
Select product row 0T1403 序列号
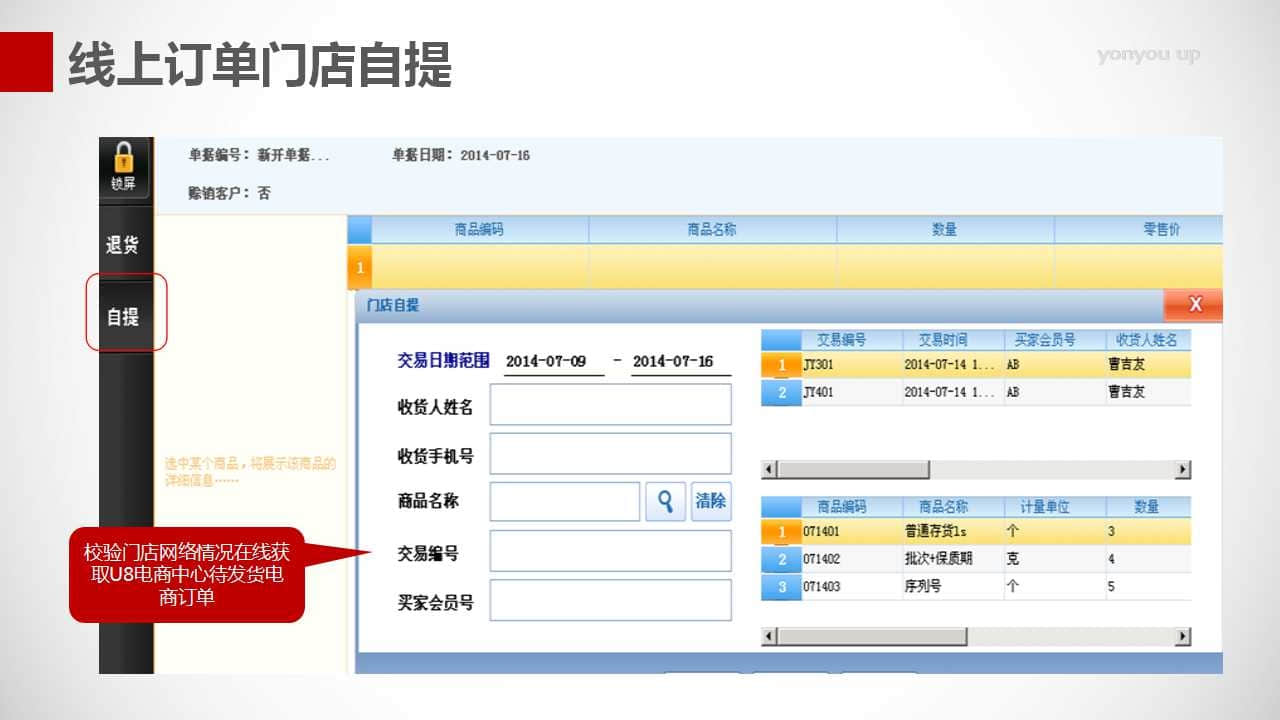(x=850, y=586)
